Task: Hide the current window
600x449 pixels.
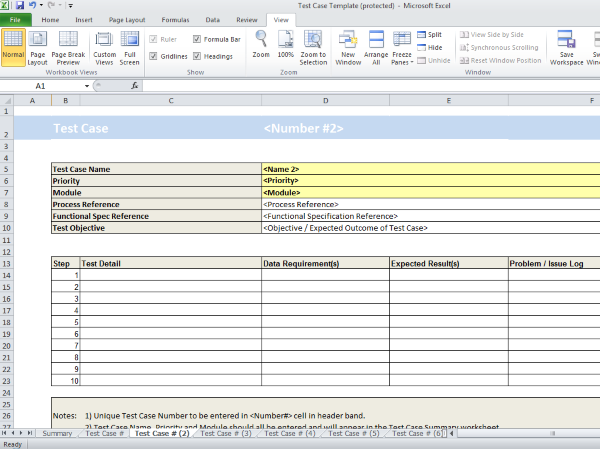Action: tap(430, 47)
